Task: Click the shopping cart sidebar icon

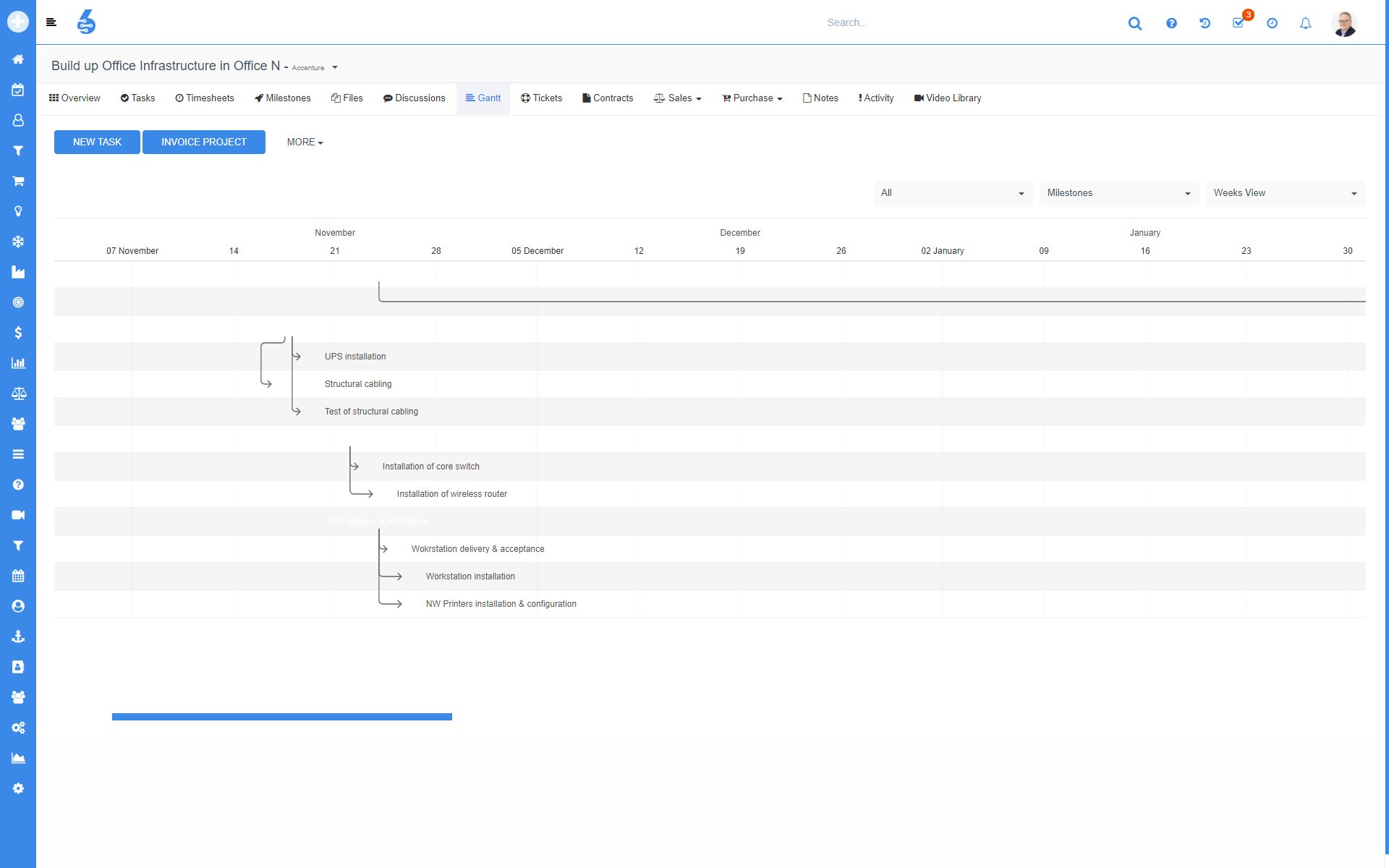Action: [x=18, y=181]
